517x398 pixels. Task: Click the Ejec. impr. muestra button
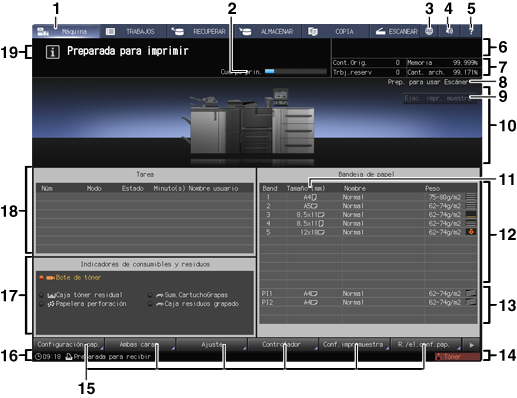pos(439,98)
